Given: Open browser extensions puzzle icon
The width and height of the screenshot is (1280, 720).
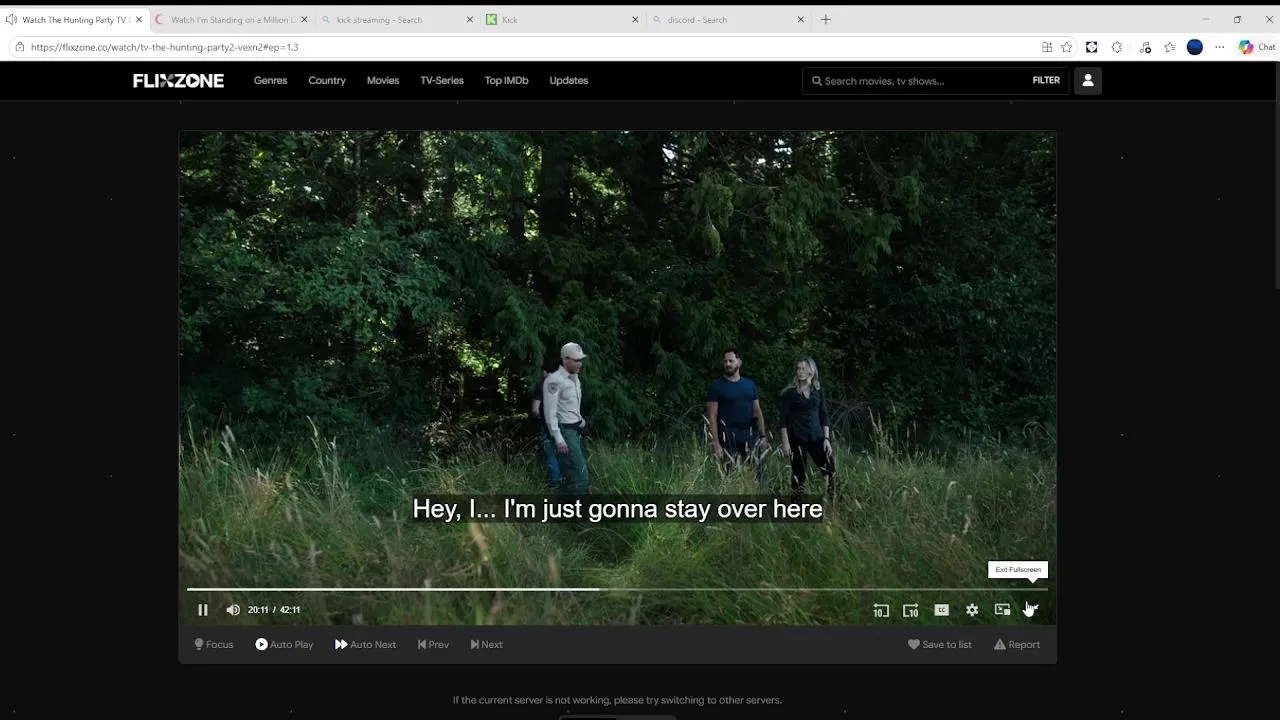Looking at the screenshot, I should (x=1117, y=47).
